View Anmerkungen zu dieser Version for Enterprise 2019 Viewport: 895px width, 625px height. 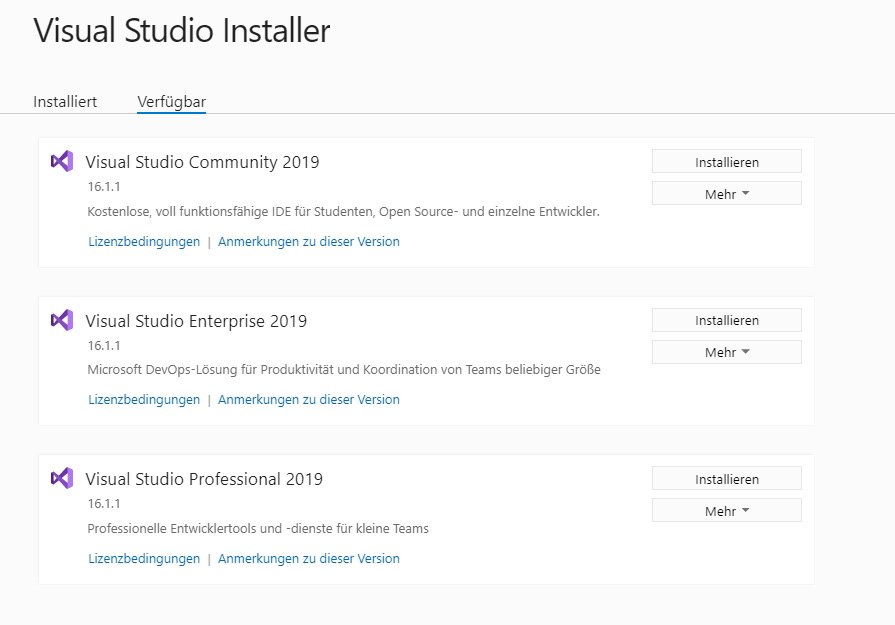click(307, 399)
